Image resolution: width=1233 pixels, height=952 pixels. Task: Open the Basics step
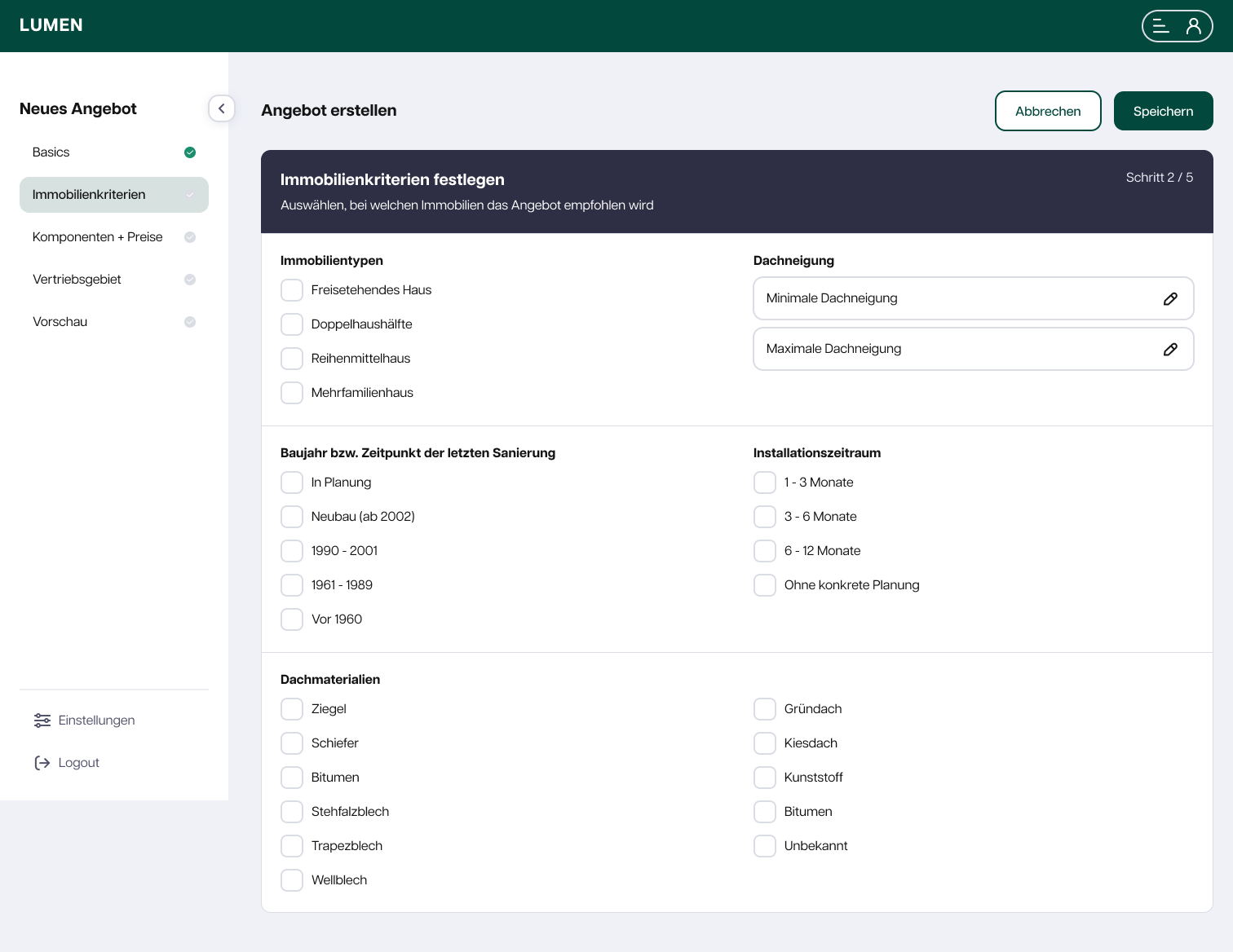point(114,152)
